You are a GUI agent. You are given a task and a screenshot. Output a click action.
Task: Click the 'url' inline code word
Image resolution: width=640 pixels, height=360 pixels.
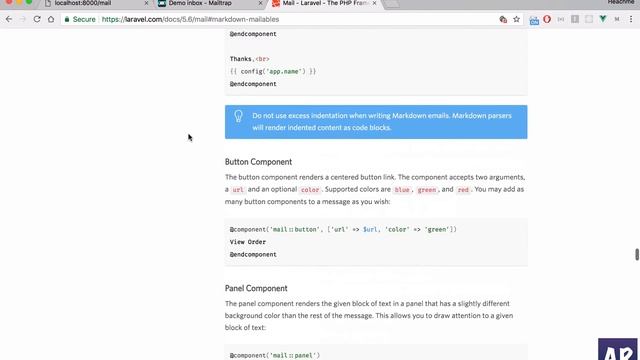(238, 190)
